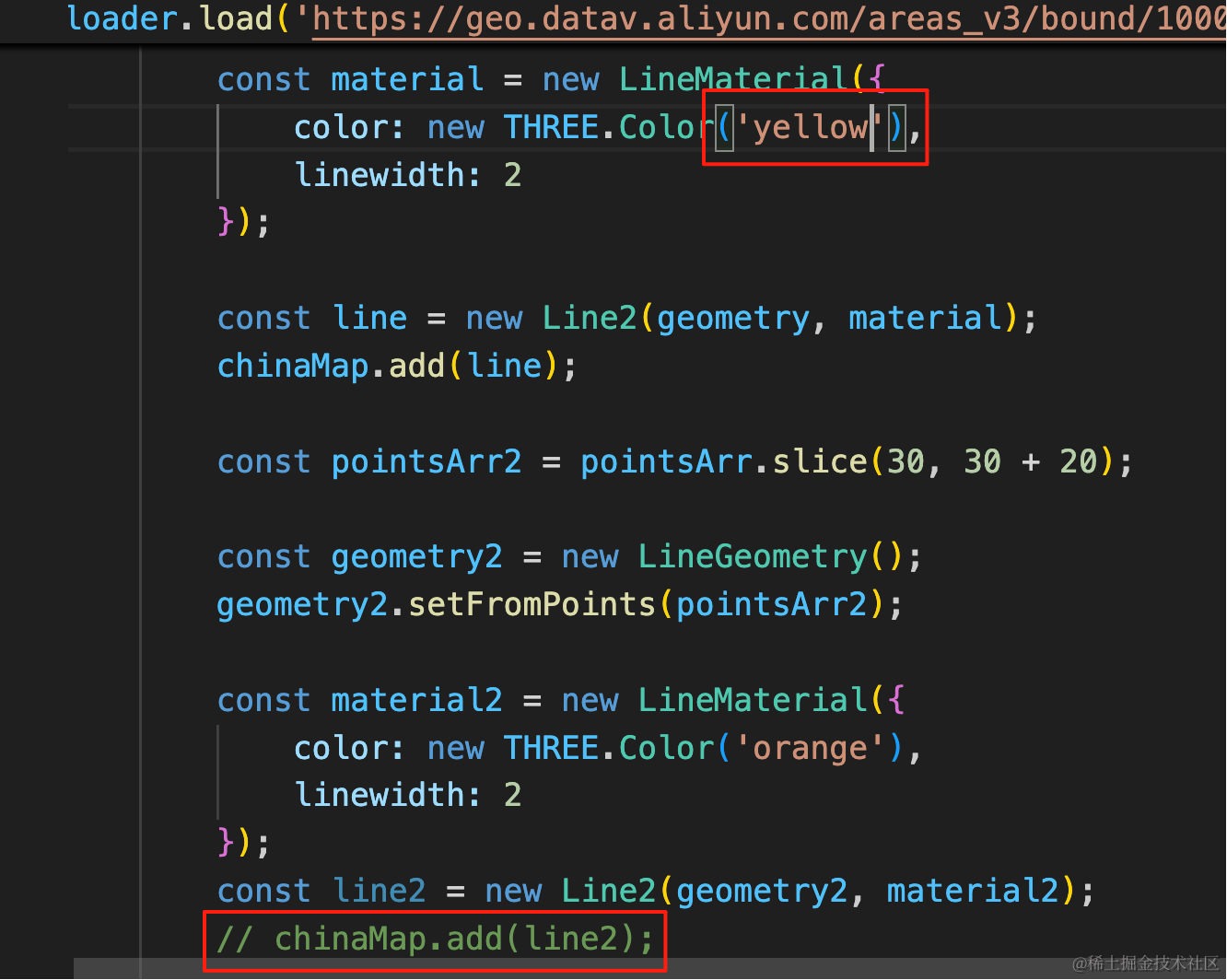Click 'pointsArr2' variable declaration

click(x=427, y=461)
